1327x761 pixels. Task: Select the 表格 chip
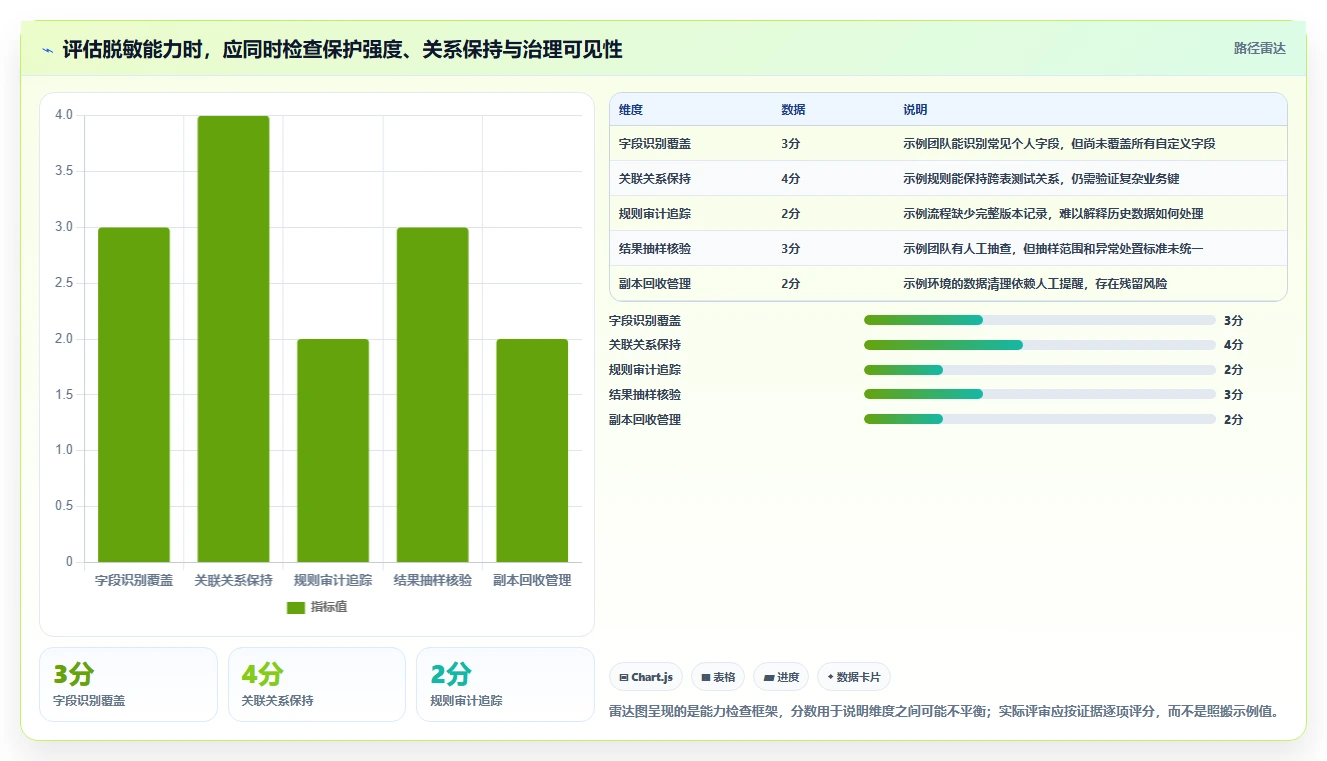click(718, 677)
